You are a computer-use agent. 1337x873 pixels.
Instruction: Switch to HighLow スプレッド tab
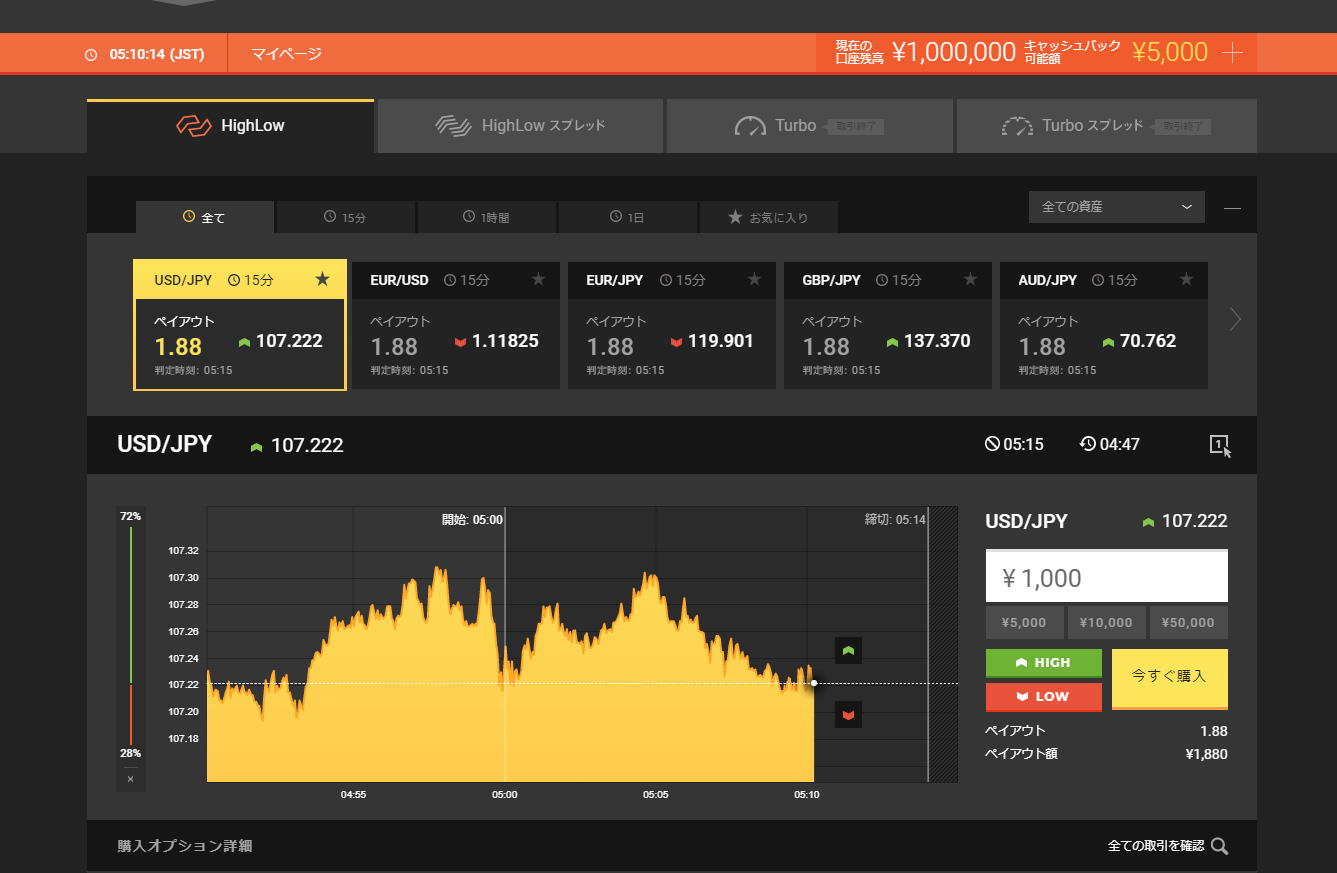click(x=520, y=126)
